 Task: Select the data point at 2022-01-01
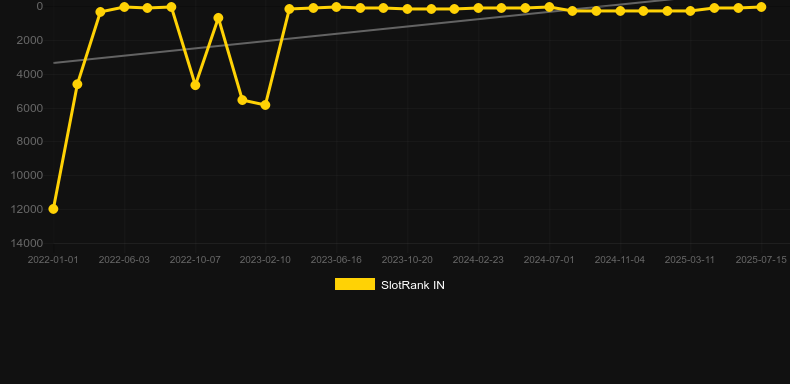tap(53, 209)
